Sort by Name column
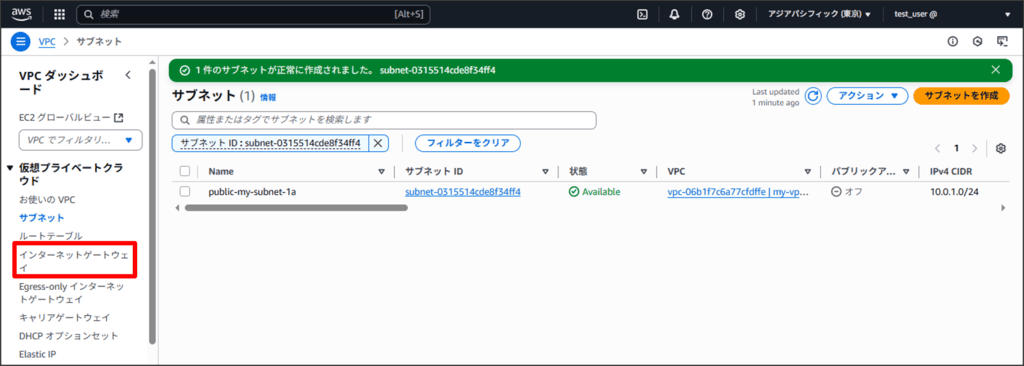This screenshot has width=1024, height=366. [x=382, y=172]
